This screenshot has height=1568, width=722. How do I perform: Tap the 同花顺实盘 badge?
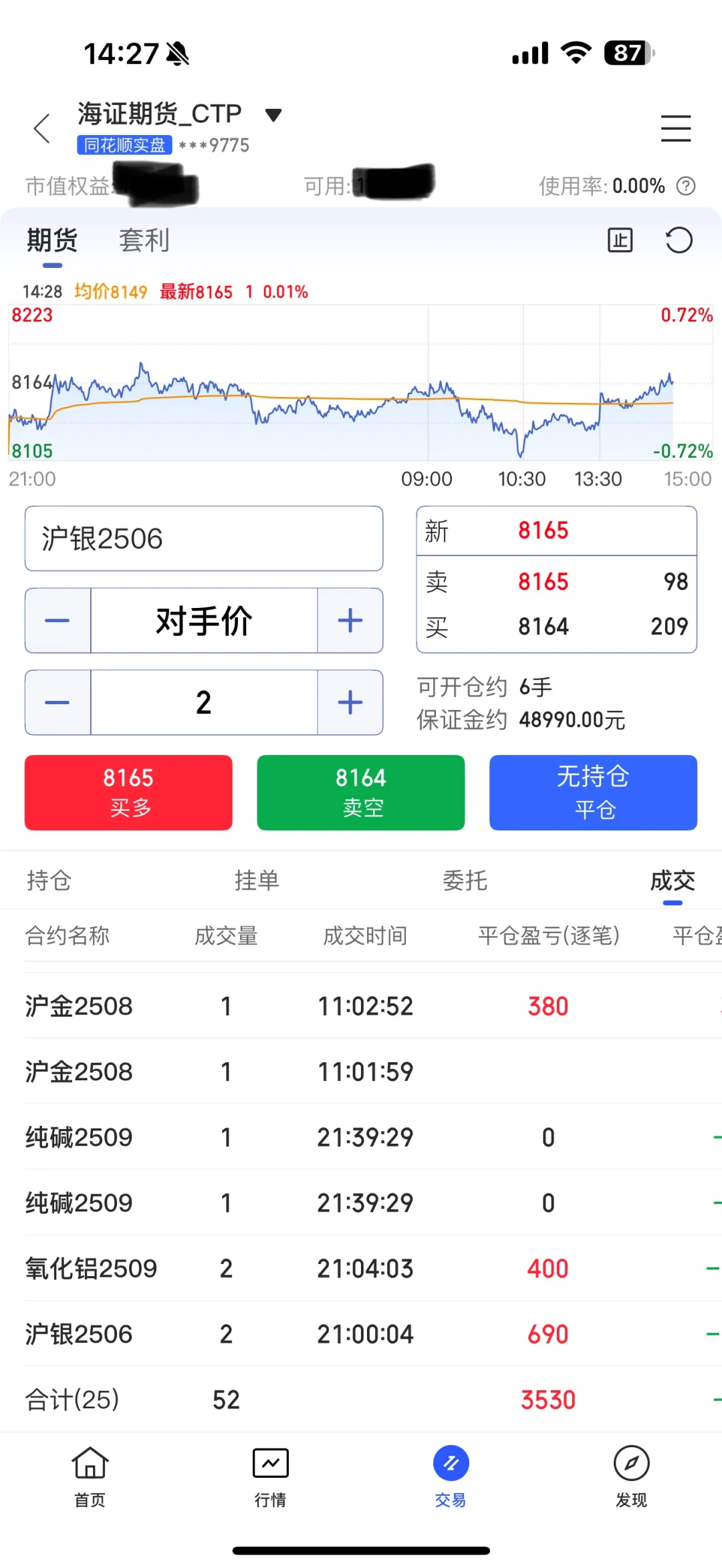(125, 145)
